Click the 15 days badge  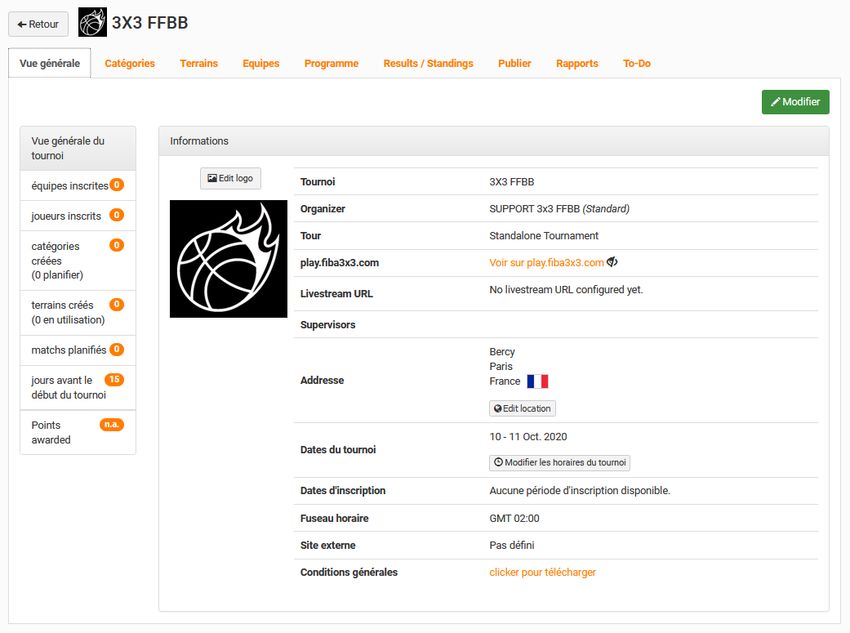(x=114, y=379)
